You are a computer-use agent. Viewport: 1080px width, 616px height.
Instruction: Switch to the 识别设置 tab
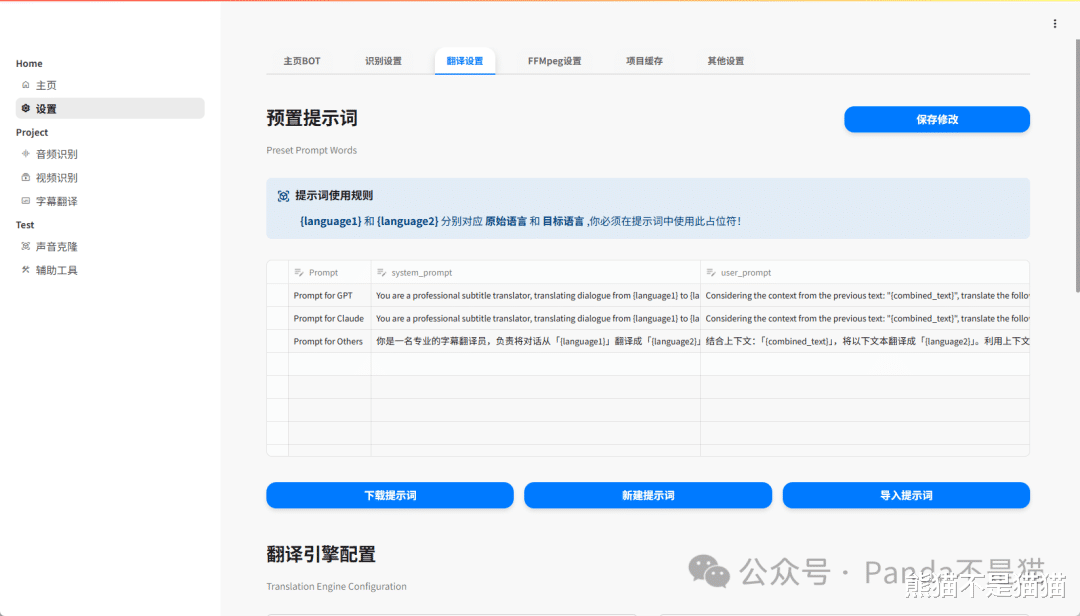pyautogui.click(x=383, y=61)
